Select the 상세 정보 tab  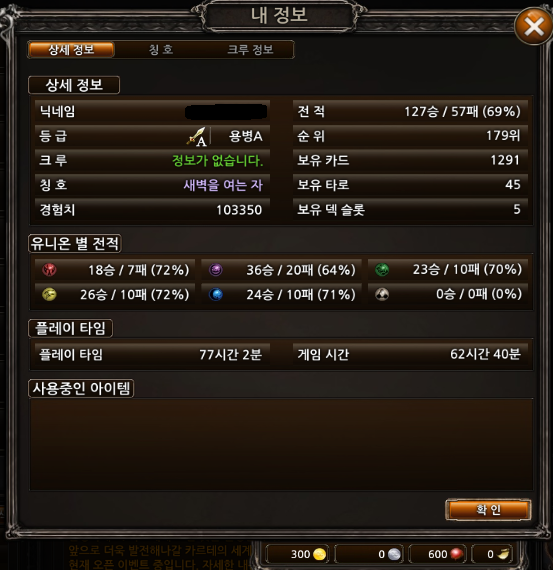(x=71, y=49)
